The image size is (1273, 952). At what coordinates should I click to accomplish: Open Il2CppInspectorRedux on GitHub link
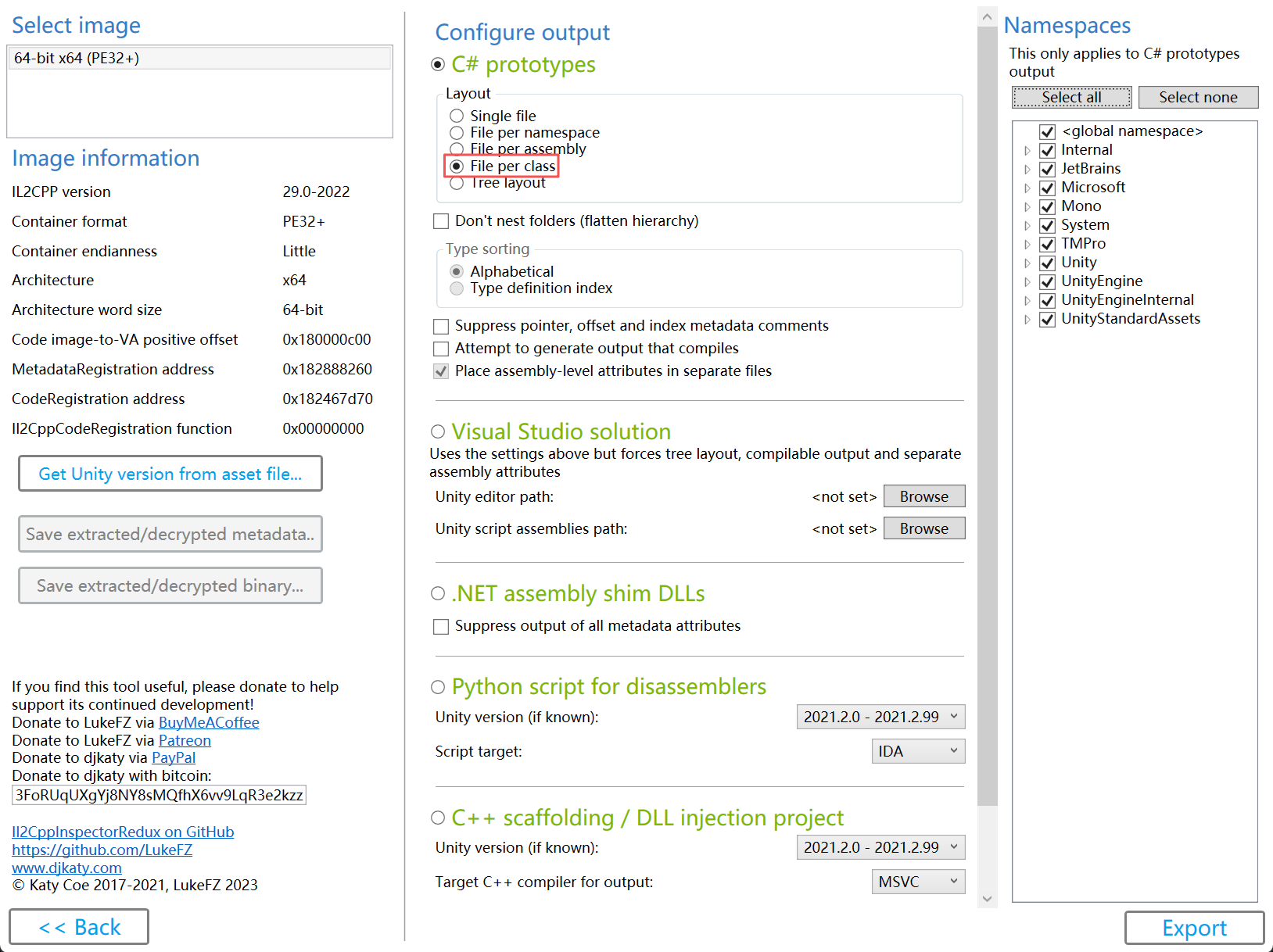pyautogui.click(x=123, y=832)
